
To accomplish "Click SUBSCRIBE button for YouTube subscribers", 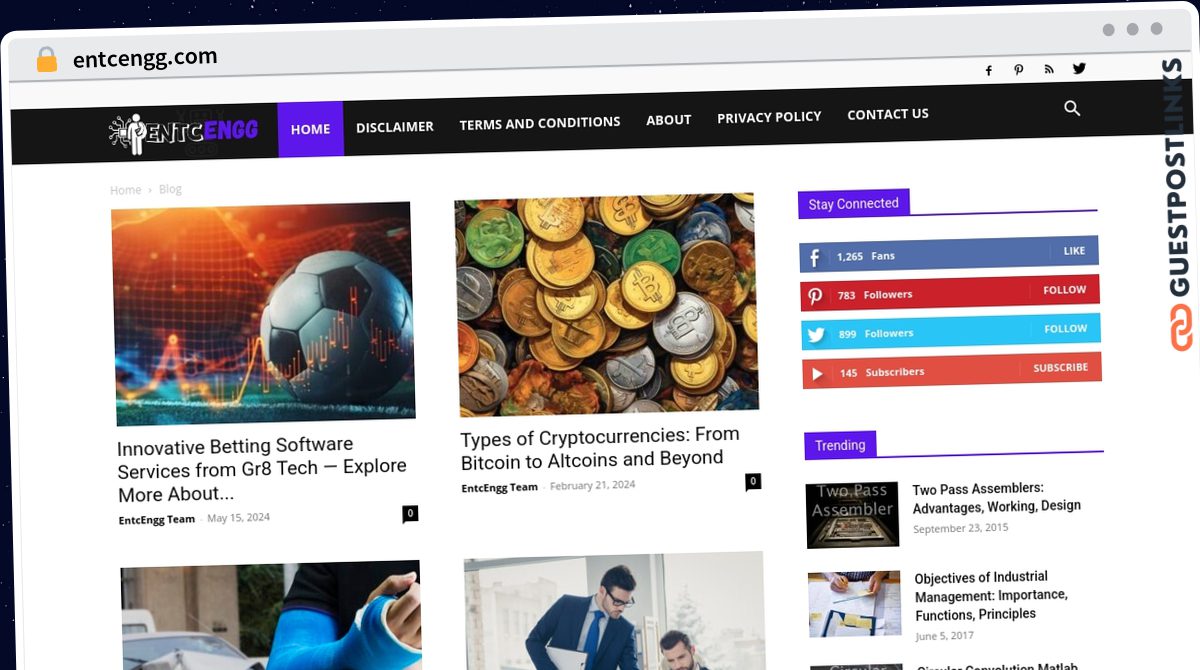I will [x=1061, y=367].
